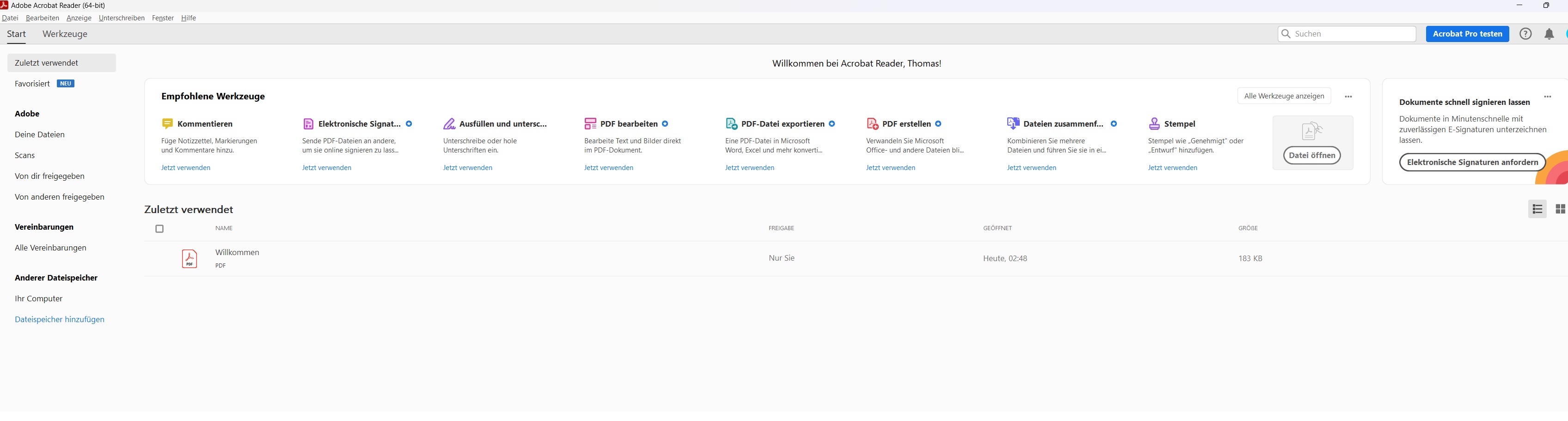
Task: Click Alle Werkzeuge anzeigen button
Action: click(1284, 96)
